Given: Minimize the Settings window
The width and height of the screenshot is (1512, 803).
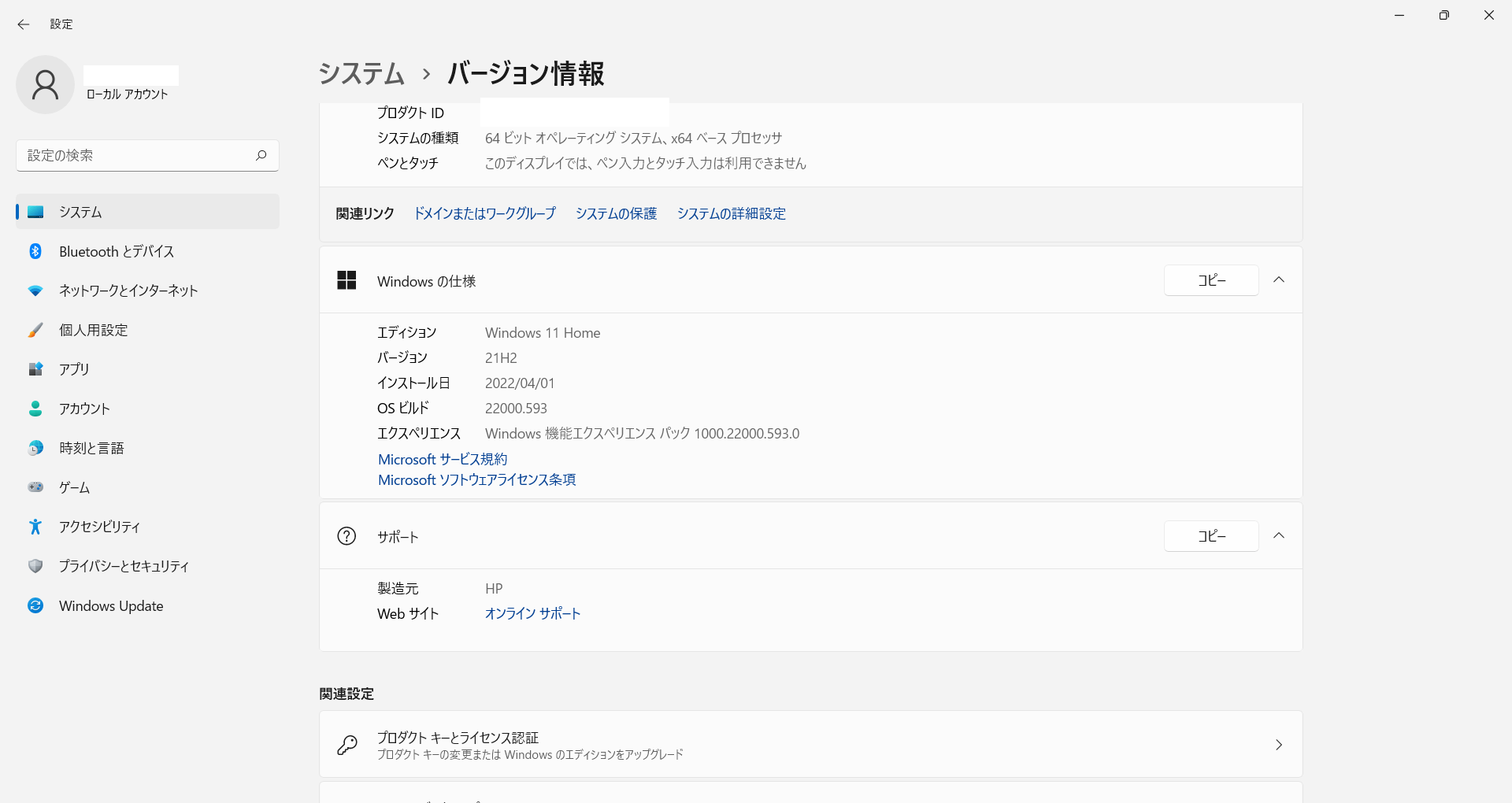Looking at the screenshot, I should point(1399,15).
